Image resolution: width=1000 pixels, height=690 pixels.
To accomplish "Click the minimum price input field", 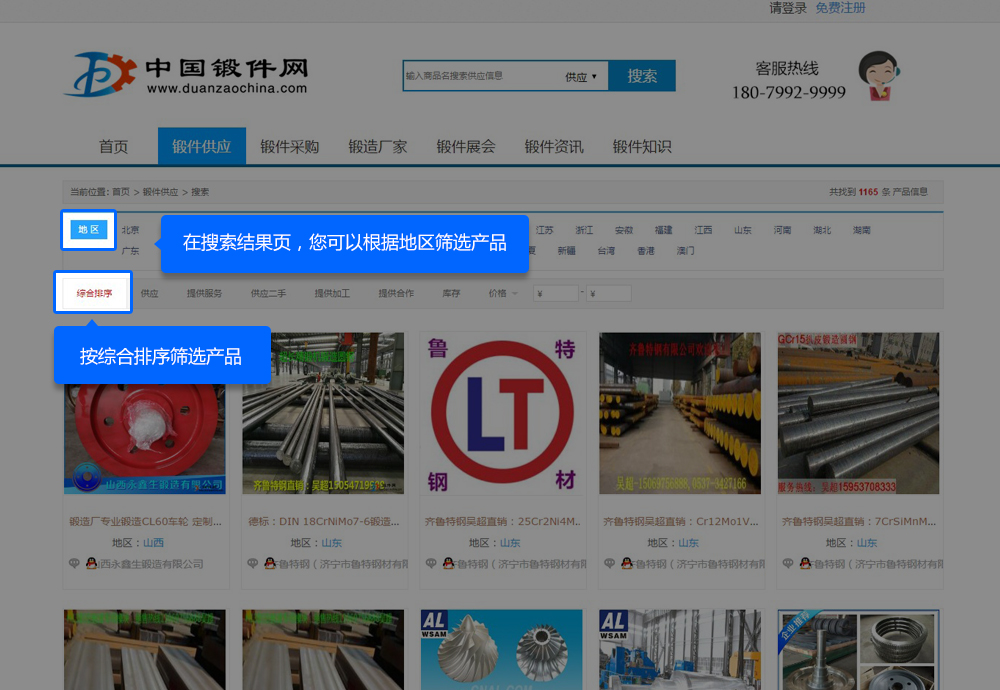I will click(x=556, y=294).
